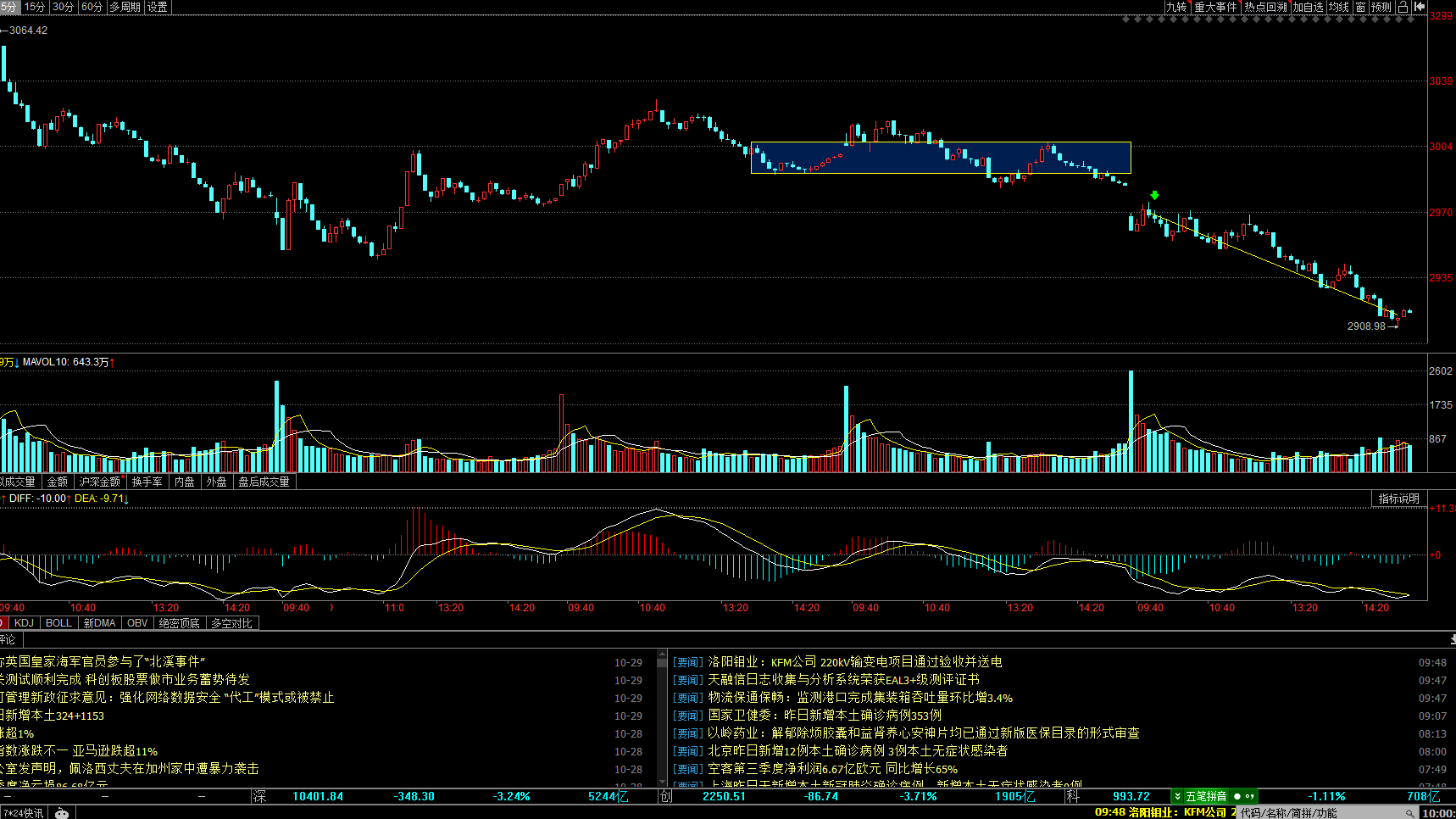This screenshot has height=819, width=1456.
Task: Open news 强化网络数据安全 代工模式
Action: pyautogui.click(x=167, y=697)
